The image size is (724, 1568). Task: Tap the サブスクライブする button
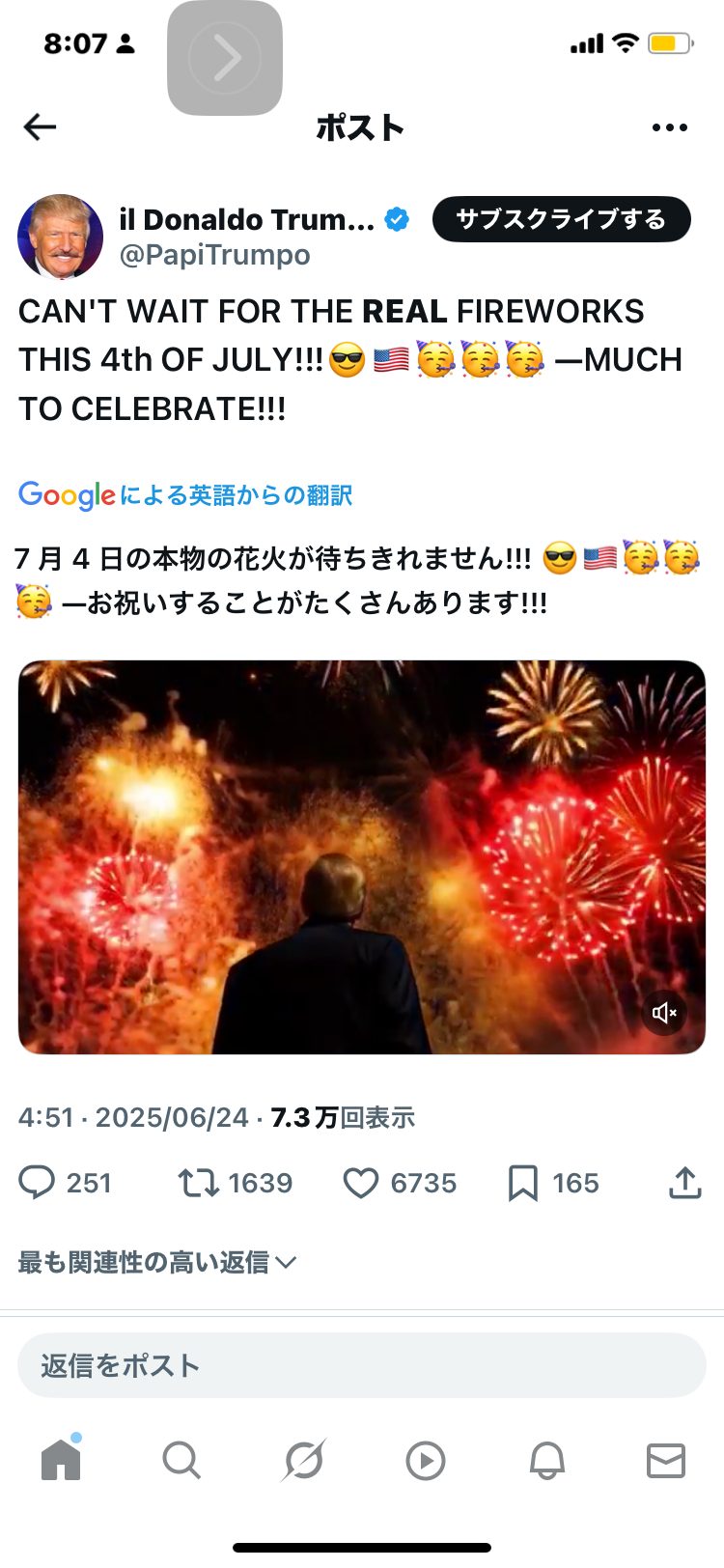pos(561,219)
